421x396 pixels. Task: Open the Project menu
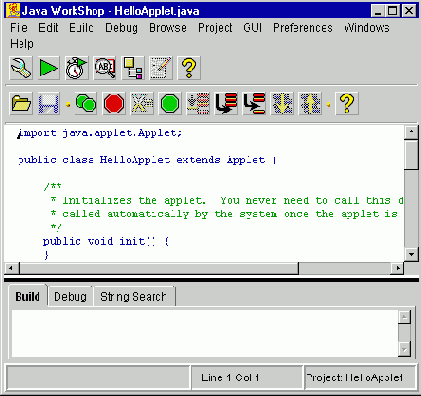[215, 28]
